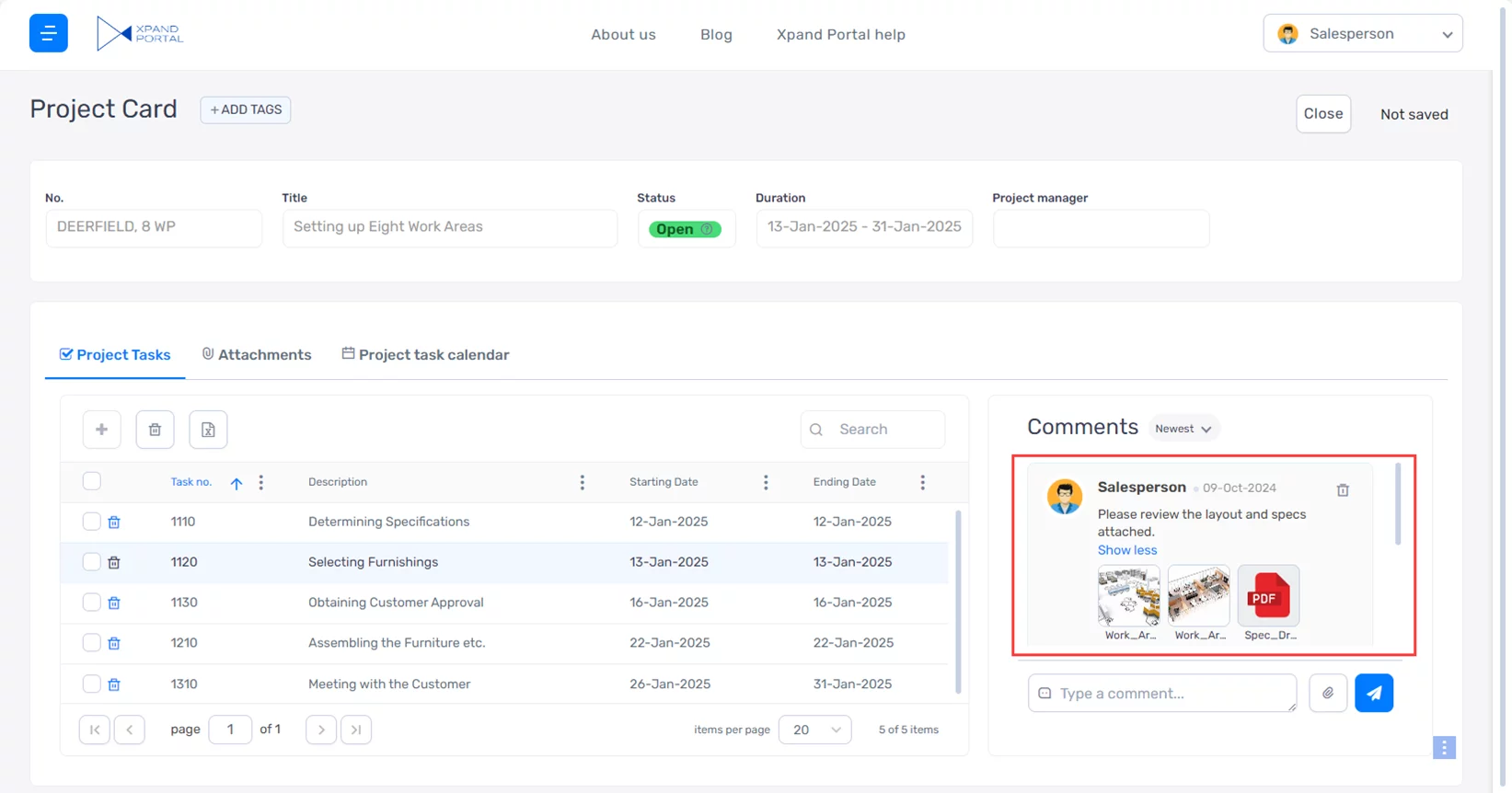Image resolution: width=1512 pixels, height=793 pixels.
Task: Tick checkbox for task 1310
Action: click(x=91, y=684)
